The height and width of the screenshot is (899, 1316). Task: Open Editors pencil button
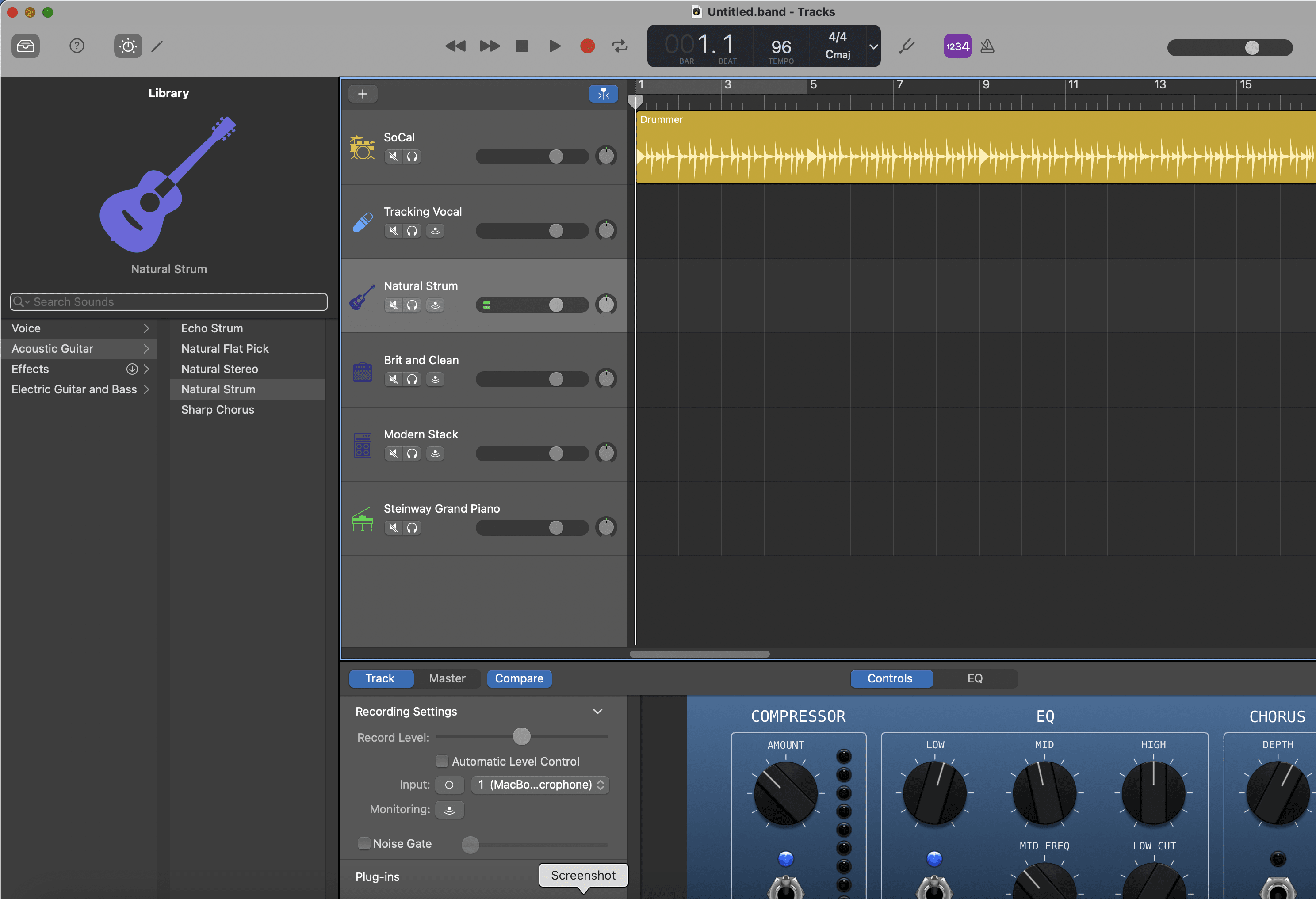157,46
